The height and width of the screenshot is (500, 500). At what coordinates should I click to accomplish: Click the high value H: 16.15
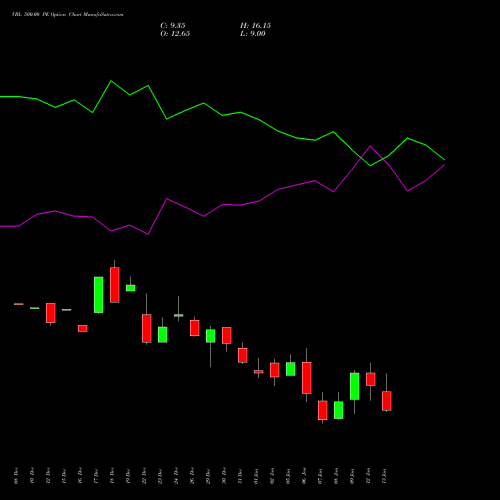[x=255, y=26]
